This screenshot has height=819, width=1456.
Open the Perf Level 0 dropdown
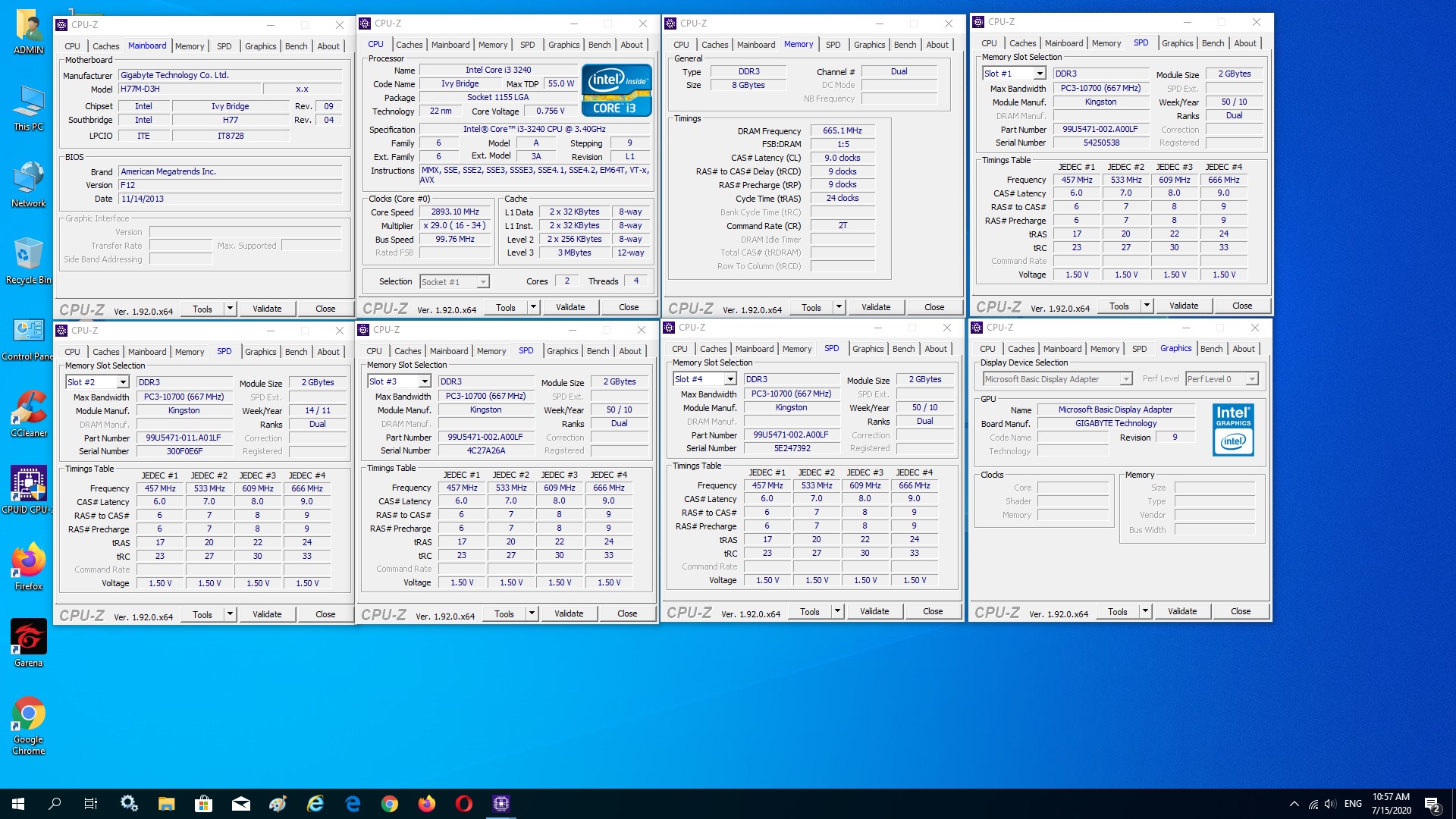coord(1222,379)
